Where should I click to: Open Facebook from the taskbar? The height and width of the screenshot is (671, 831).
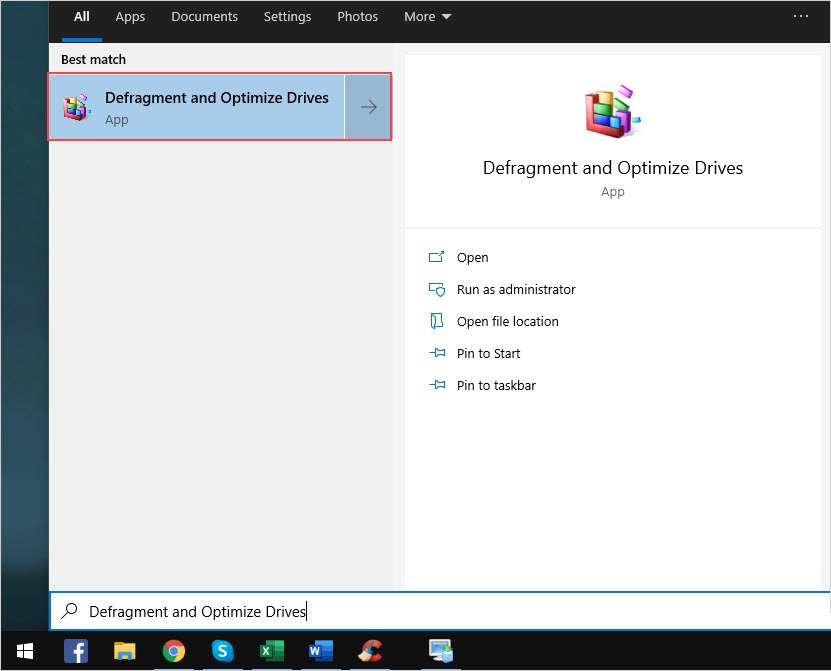76,651
